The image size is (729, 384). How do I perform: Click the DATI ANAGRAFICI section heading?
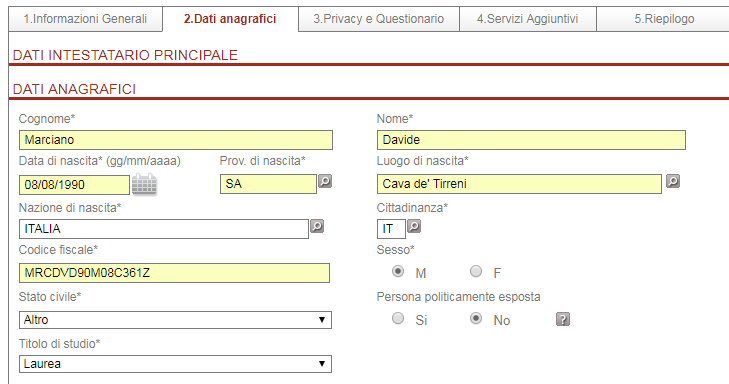point(74,89)
